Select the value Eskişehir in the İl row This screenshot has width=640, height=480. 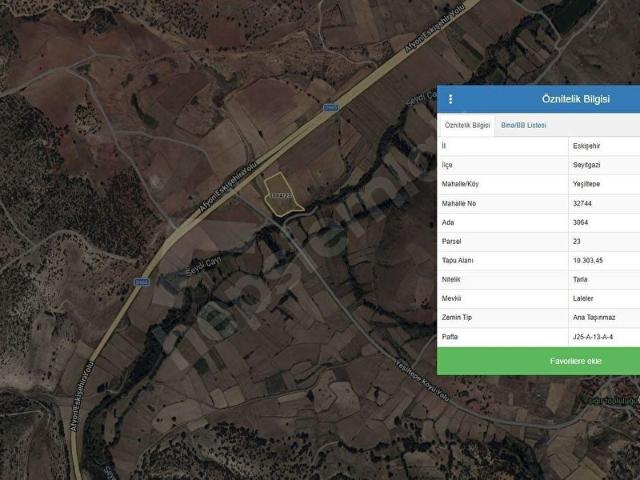pos(586,146)
